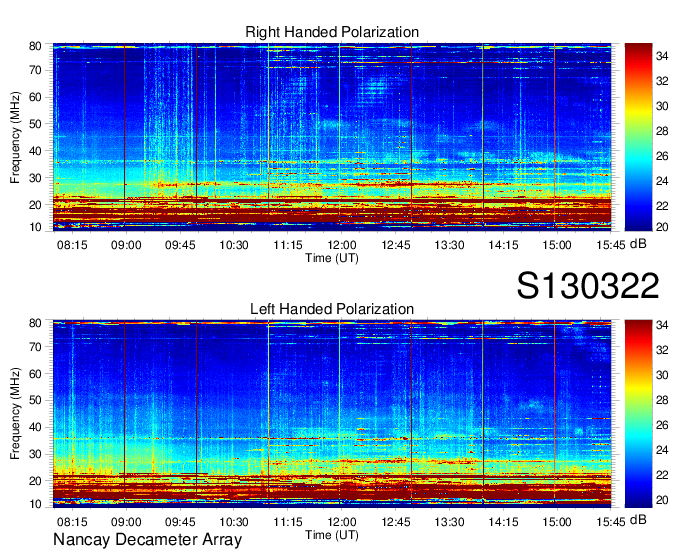Click the "22" value on Right Handed colorbar
This screenshot has height=552, width=680.
click(x=662, y=206)
